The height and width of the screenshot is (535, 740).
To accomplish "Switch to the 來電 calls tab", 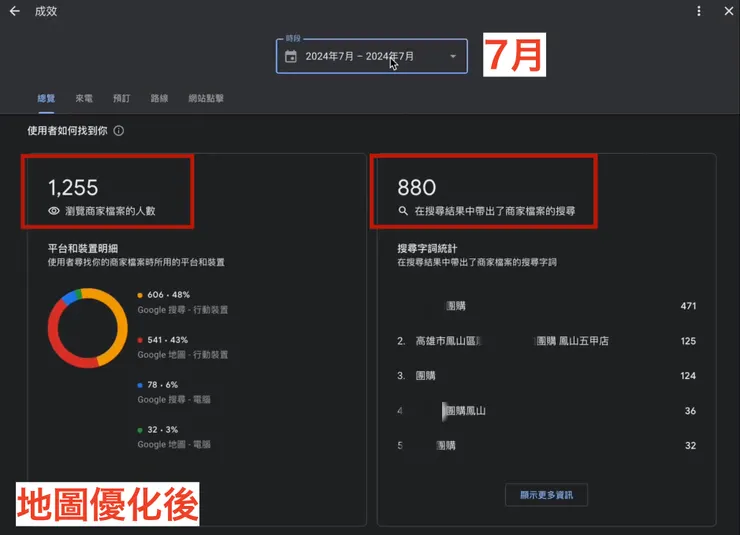I will (84, 98).
